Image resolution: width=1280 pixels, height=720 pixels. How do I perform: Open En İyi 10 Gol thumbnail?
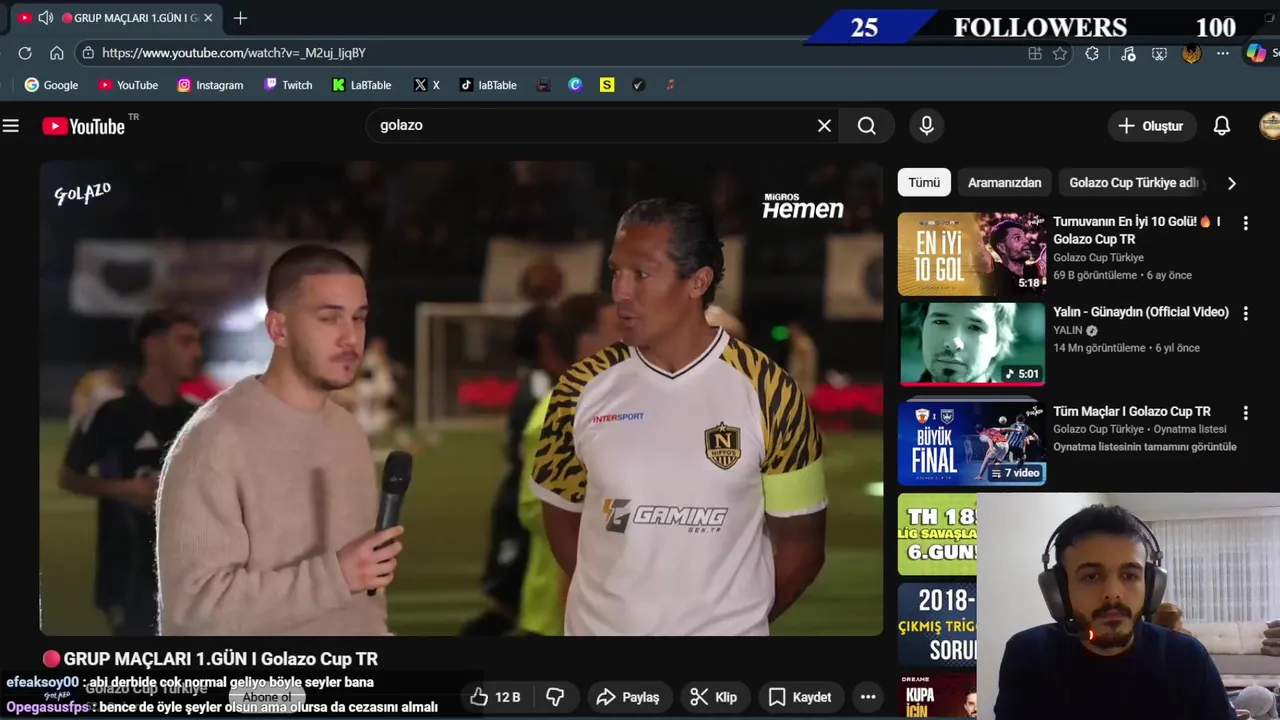[971, 254]
